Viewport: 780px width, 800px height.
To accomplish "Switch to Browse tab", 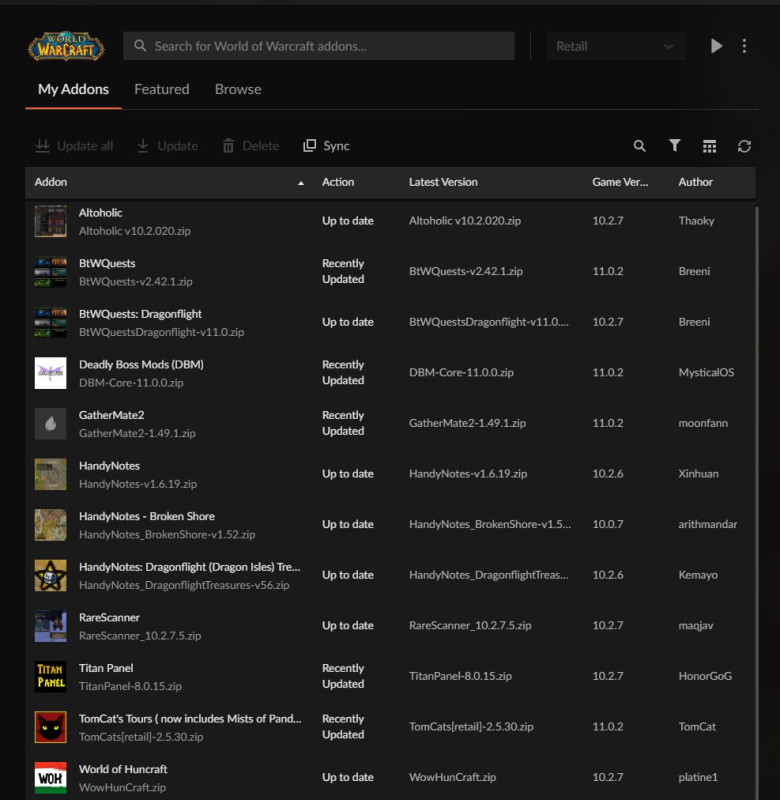I will 238,89.
